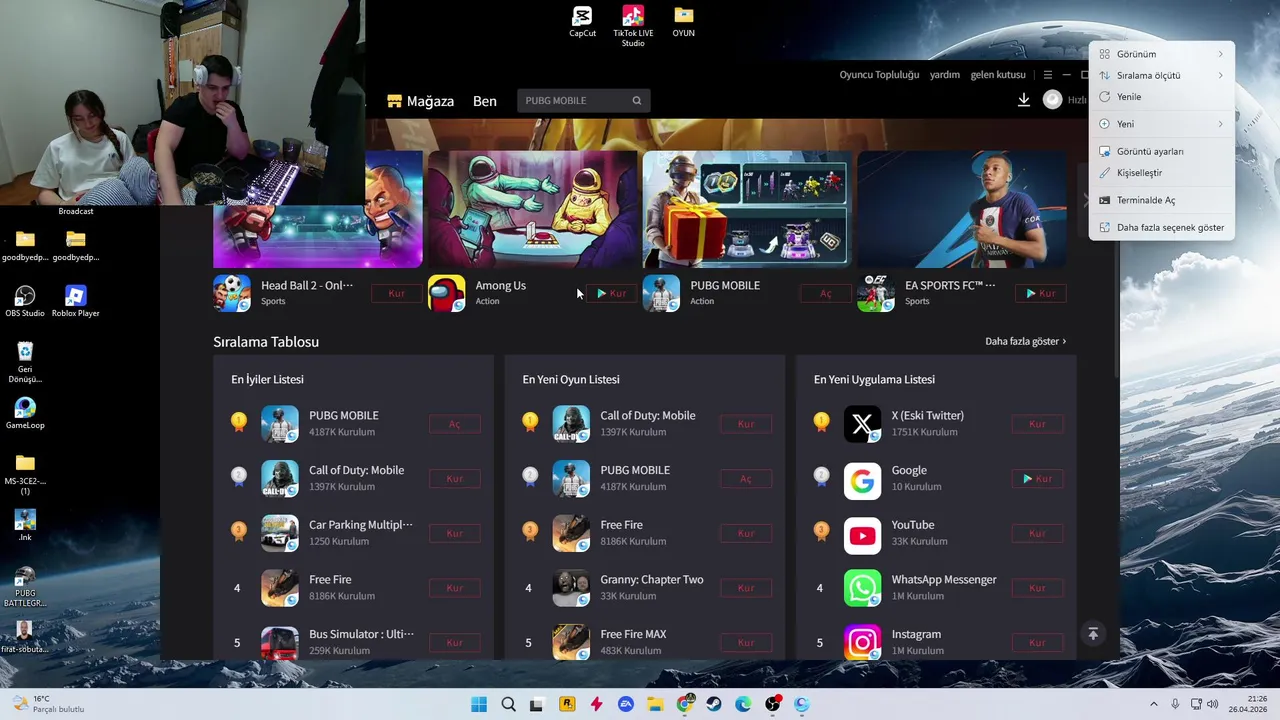Open the Steam icon on the taskbar
1280x720 pixels.
click(x=714, y=704)
